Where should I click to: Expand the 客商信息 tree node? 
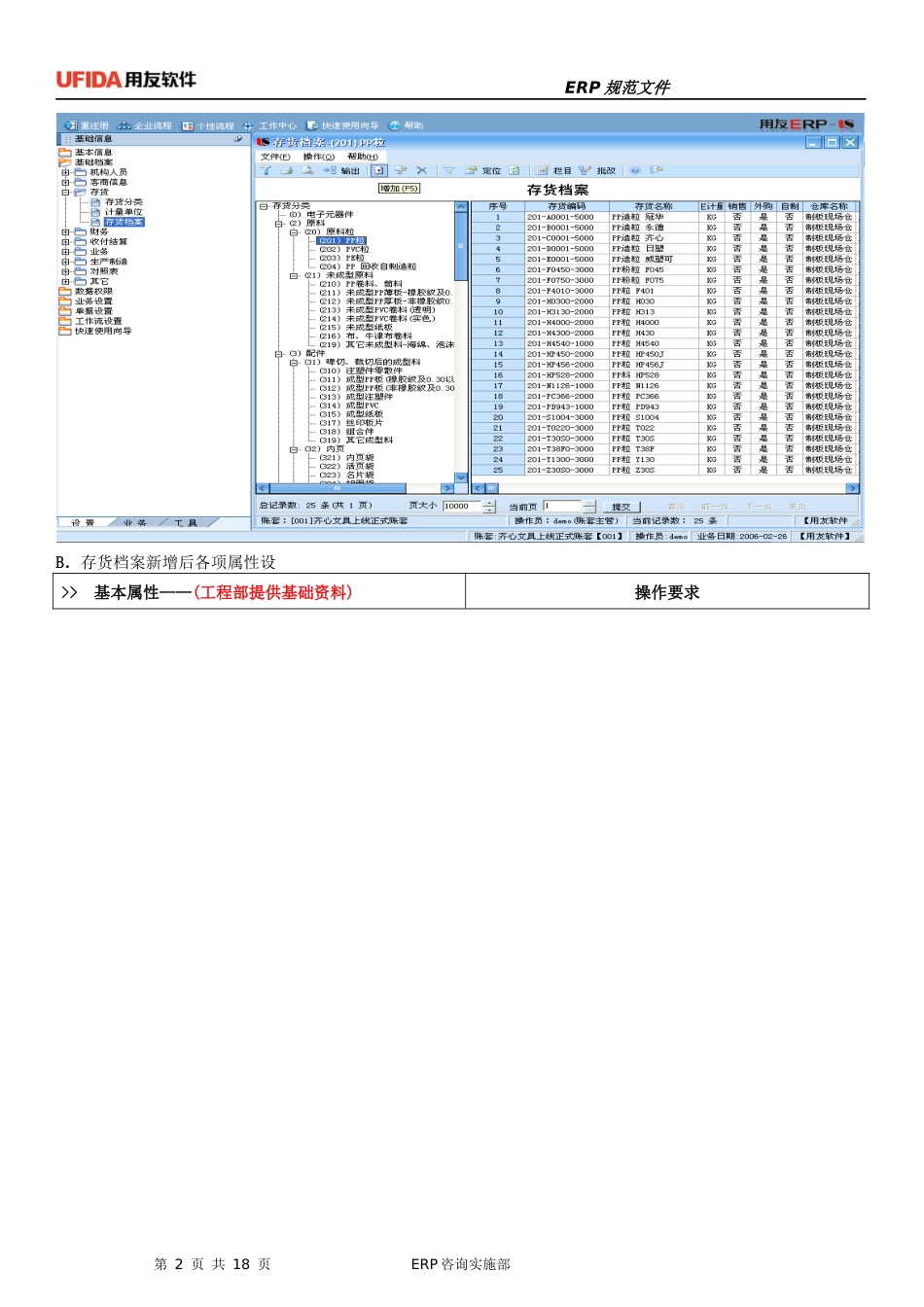coord(65,182)
